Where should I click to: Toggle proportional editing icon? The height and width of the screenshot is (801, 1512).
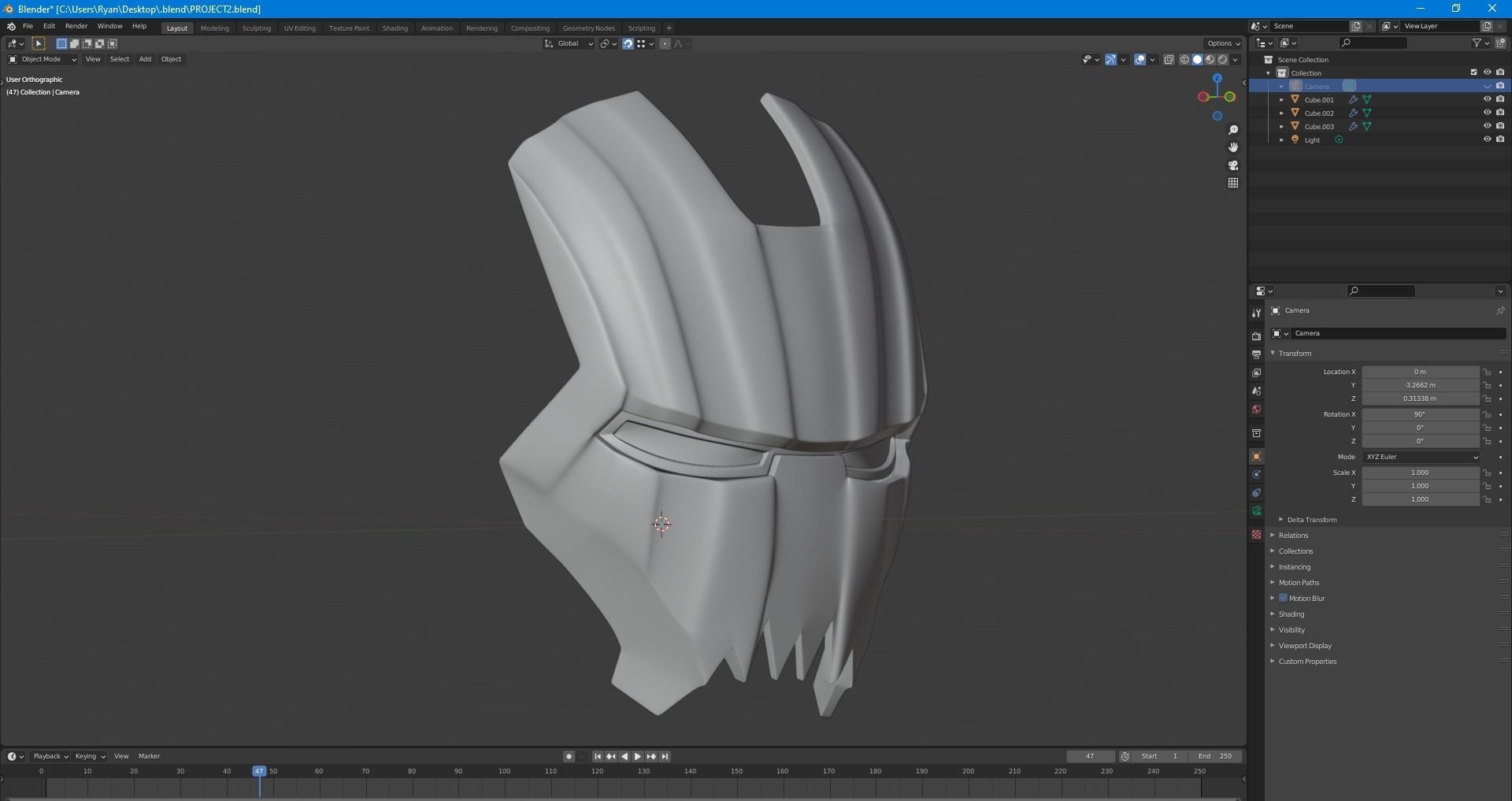pyautogui.click(x=665, y=44)
